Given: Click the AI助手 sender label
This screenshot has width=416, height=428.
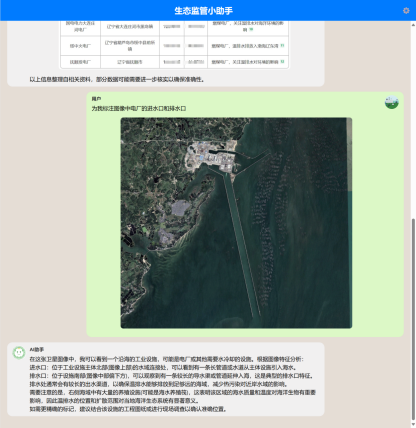Looking at the screenshot, I should coord(37,350).
